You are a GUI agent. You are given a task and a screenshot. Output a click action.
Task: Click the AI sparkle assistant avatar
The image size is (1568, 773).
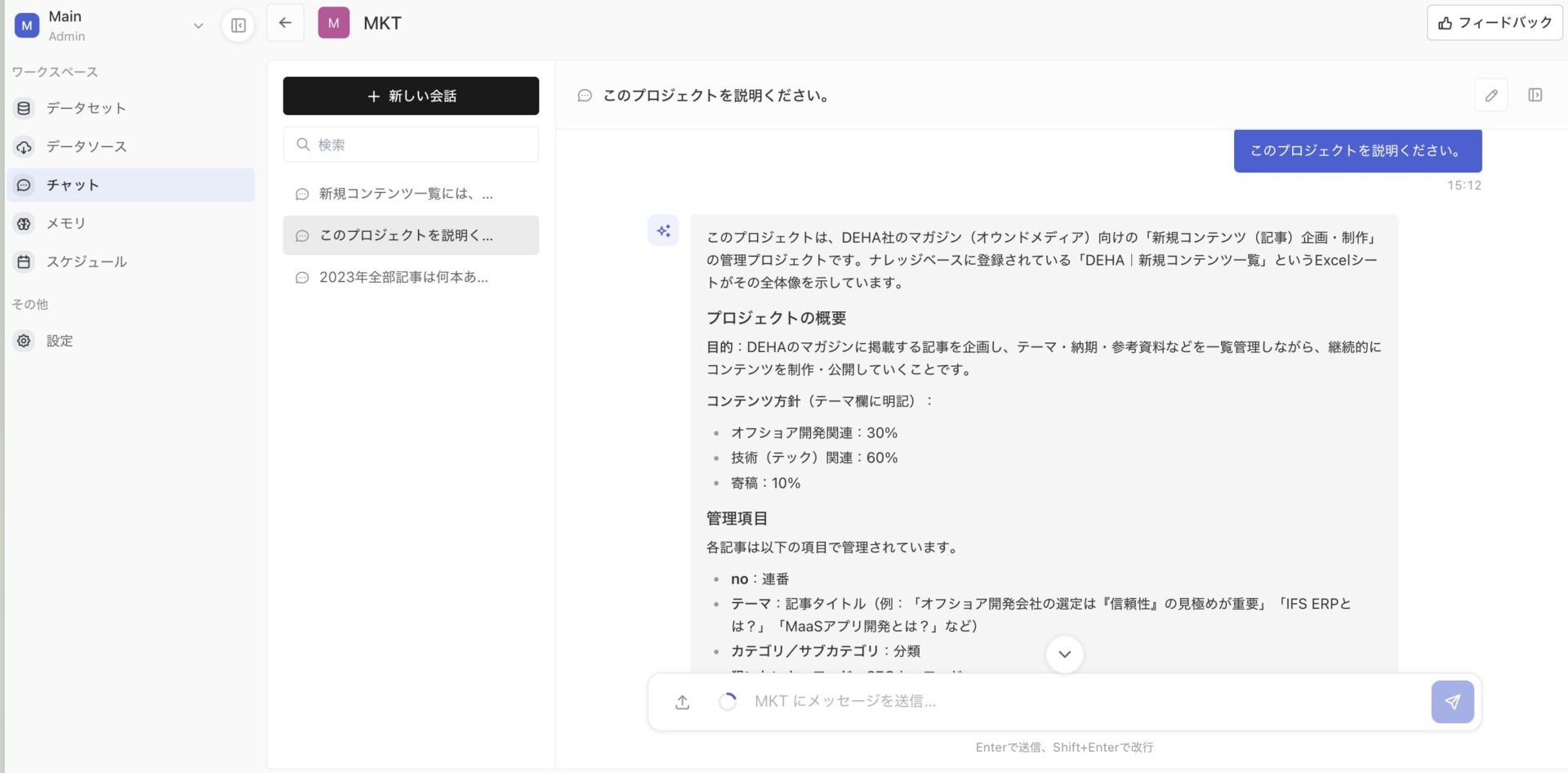coord(663,231)
